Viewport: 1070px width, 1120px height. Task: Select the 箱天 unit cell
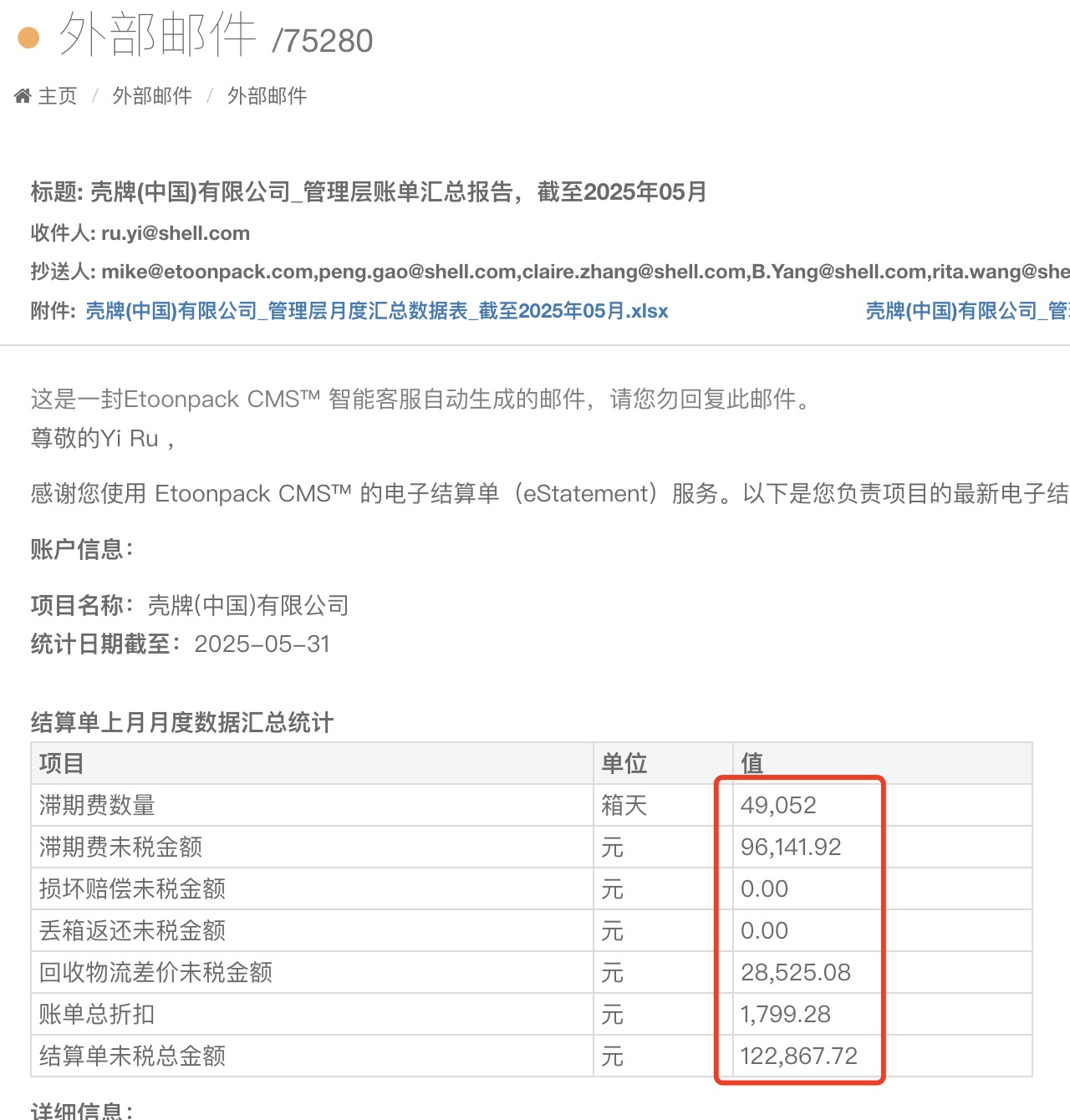pyautogui.click(x=624, y=806)
